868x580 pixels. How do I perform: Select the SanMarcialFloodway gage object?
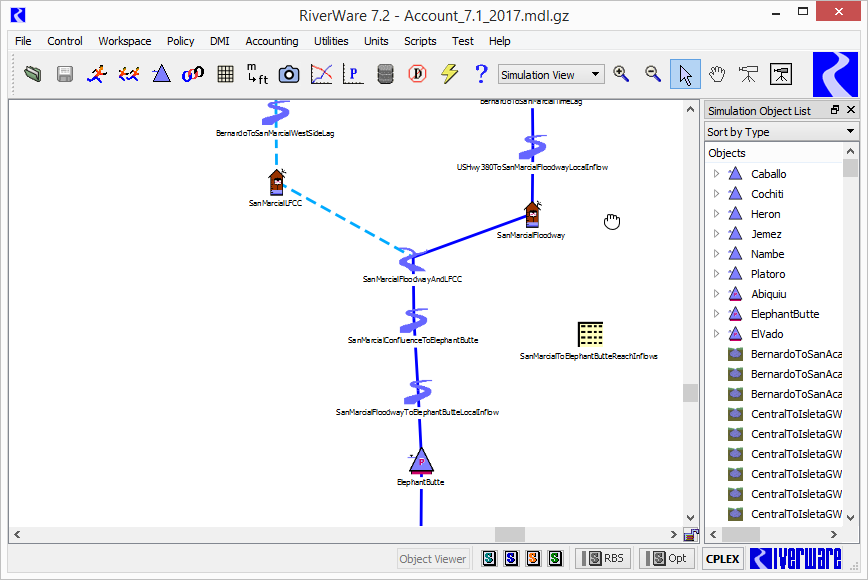point(533,215)
